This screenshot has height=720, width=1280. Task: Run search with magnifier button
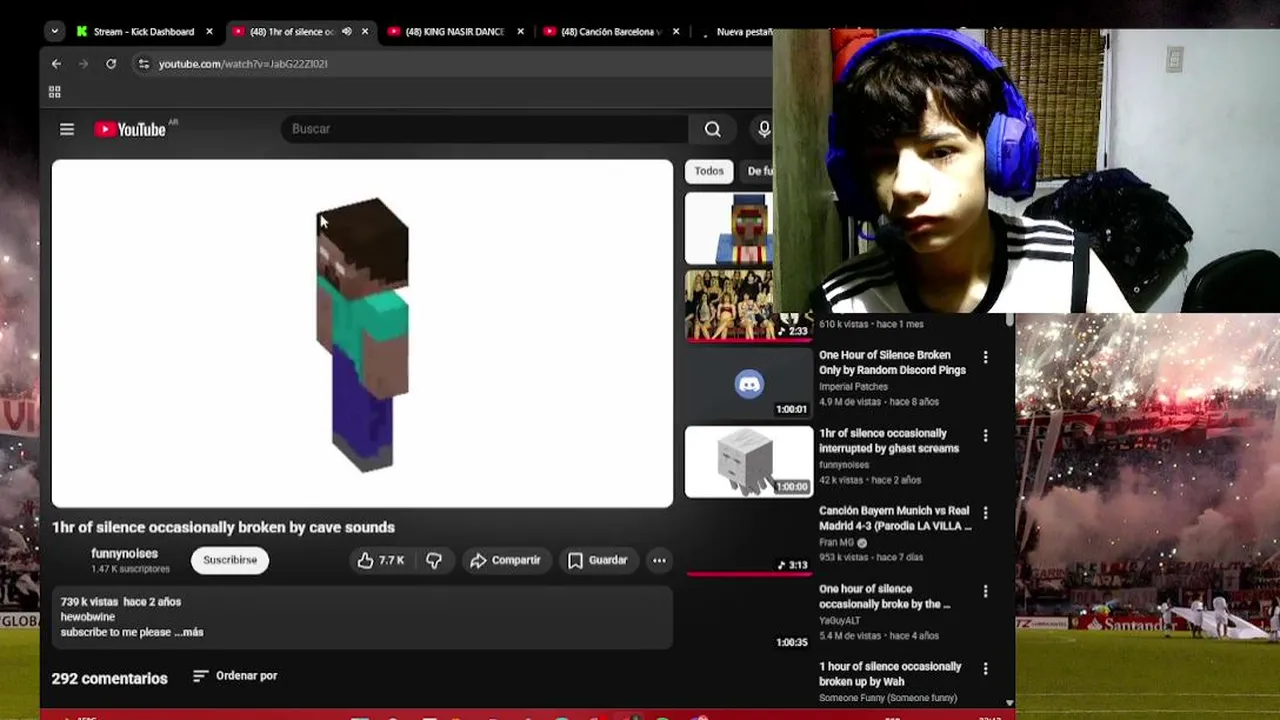tap(712, 129)
